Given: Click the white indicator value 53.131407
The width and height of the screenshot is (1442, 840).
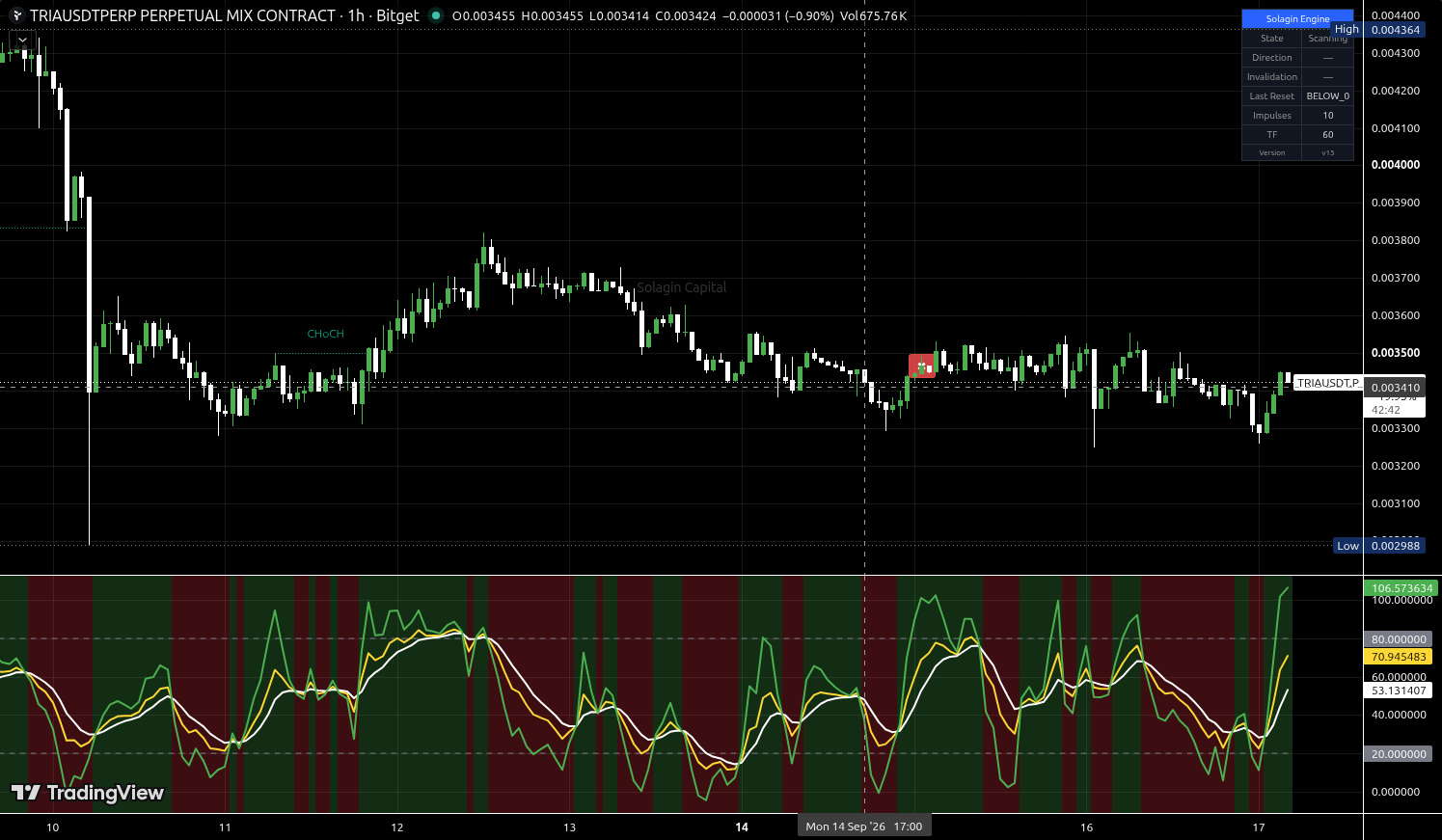Looking at the screenshot, I should 1399,691.
